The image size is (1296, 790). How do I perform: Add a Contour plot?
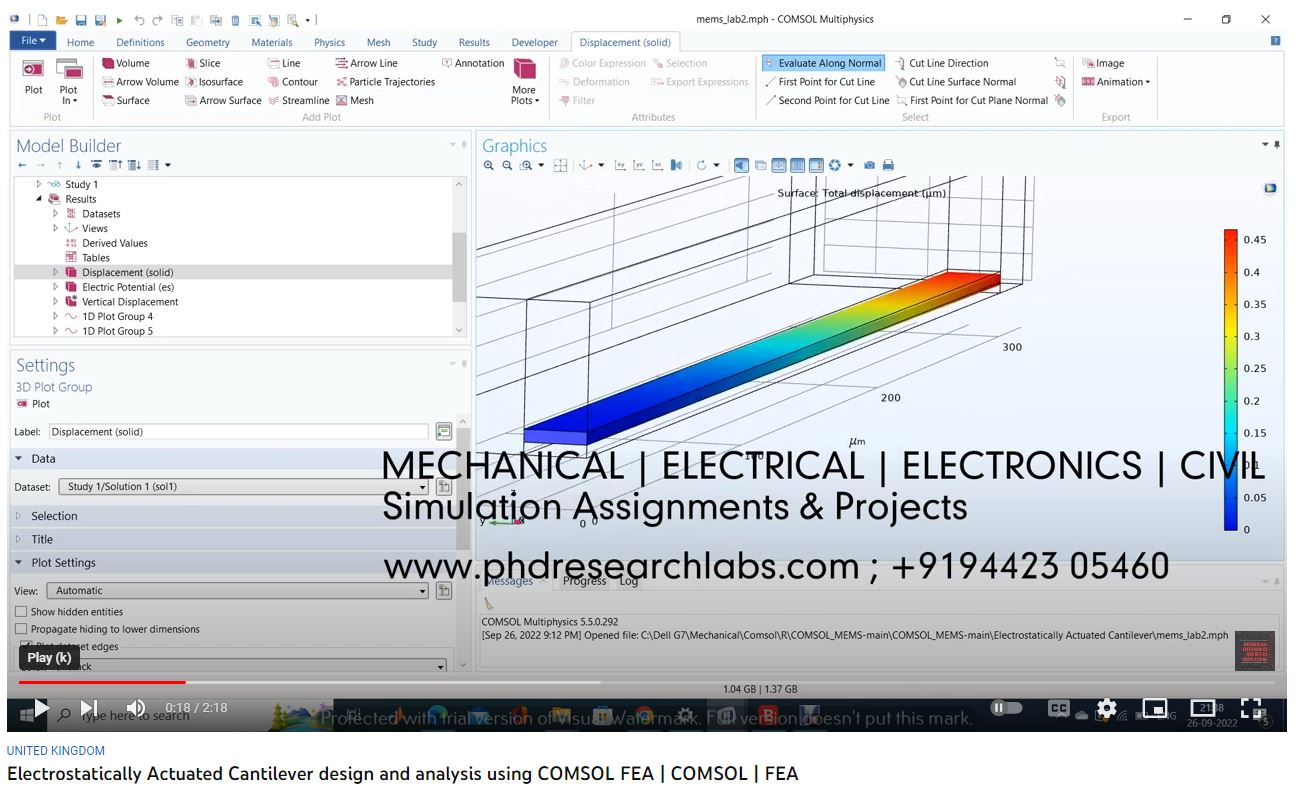tap(293, 82)
